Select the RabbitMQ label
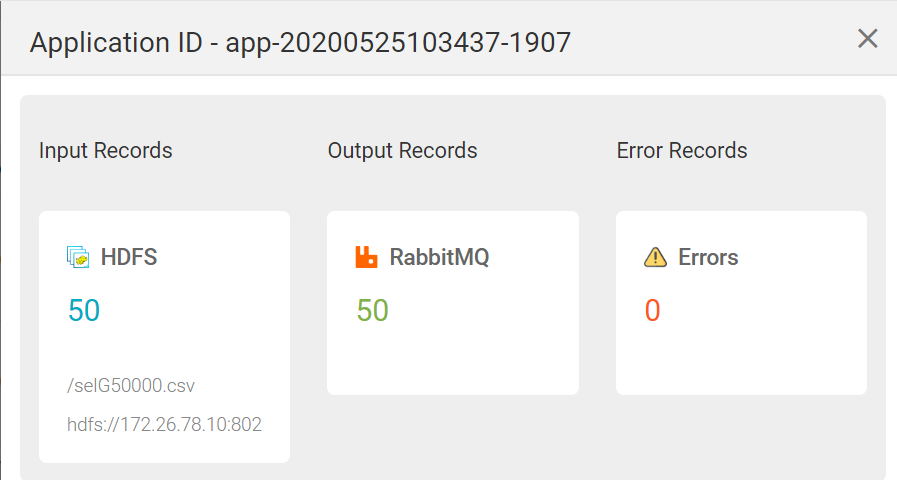 [439, 257]
